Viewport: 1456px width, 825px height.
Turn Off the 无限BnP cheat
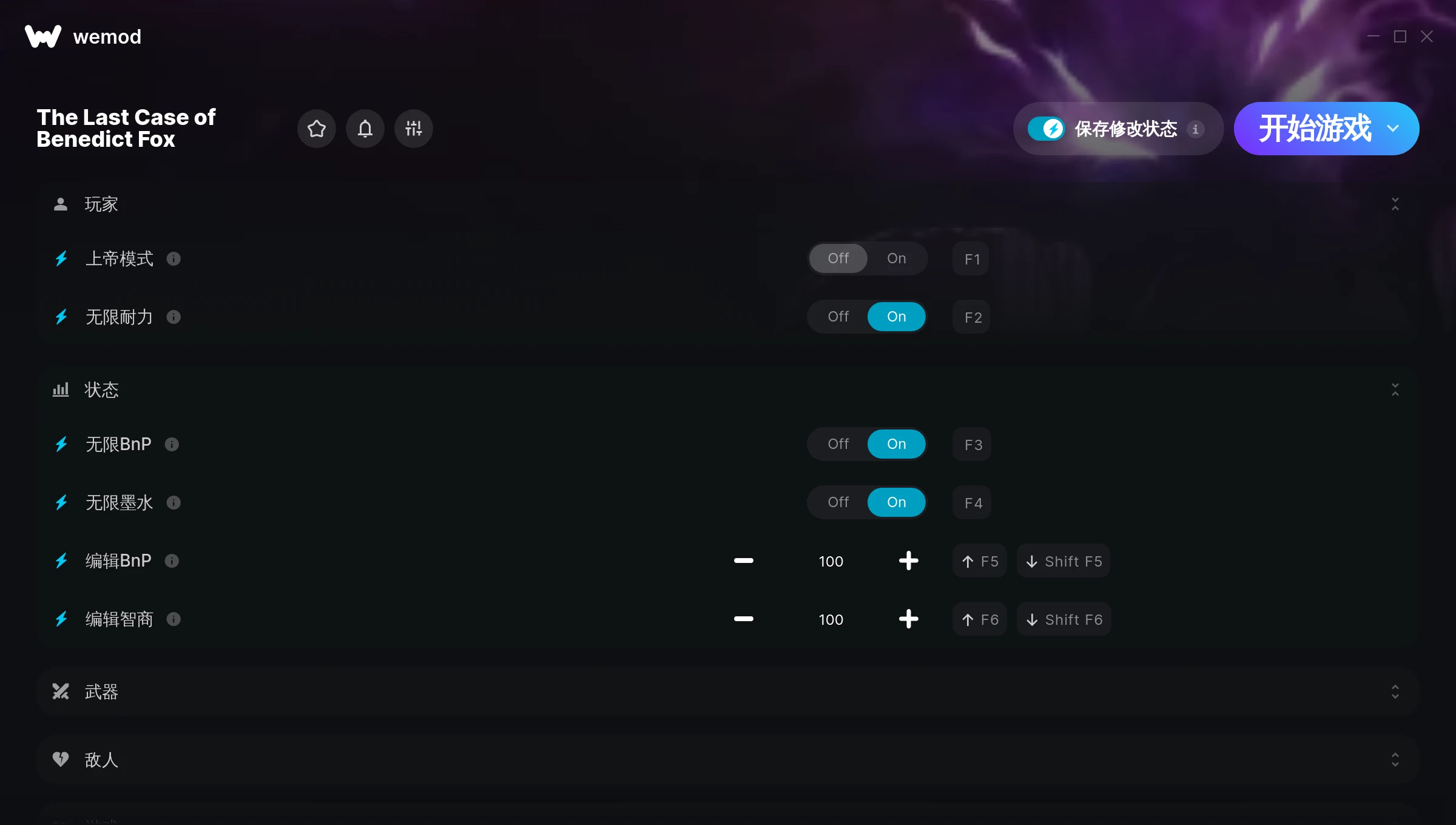click(838, 444)
